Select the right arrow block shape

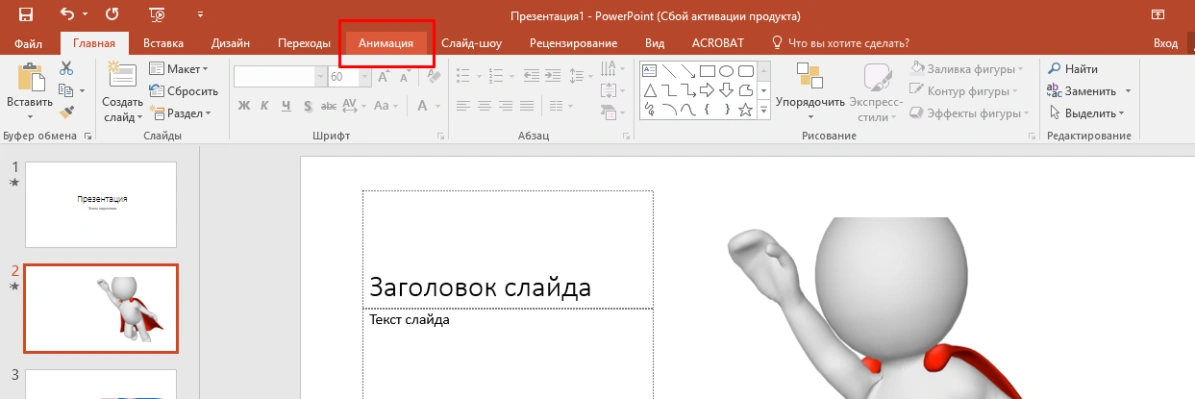(x=707, y=91)
